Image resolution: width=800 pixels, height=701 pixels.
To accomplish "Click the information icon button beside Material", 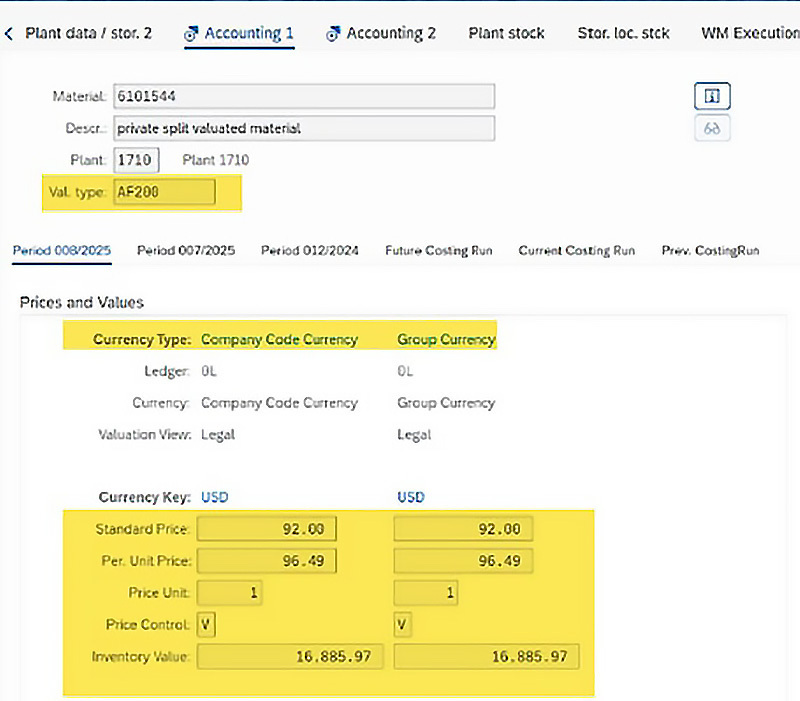I will [x=712, y=96].
